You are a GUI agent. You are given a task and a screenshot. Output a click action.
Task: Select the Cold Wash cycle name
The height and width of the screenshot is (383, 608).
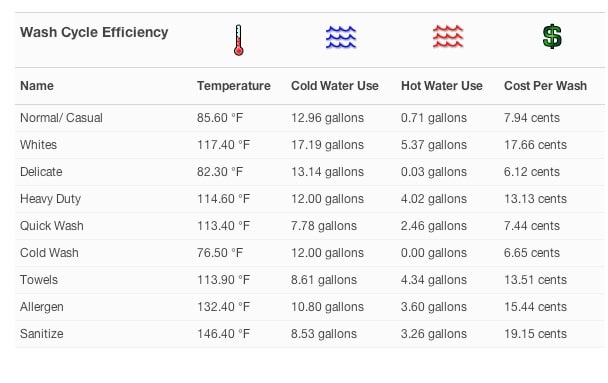pos(49,253)
